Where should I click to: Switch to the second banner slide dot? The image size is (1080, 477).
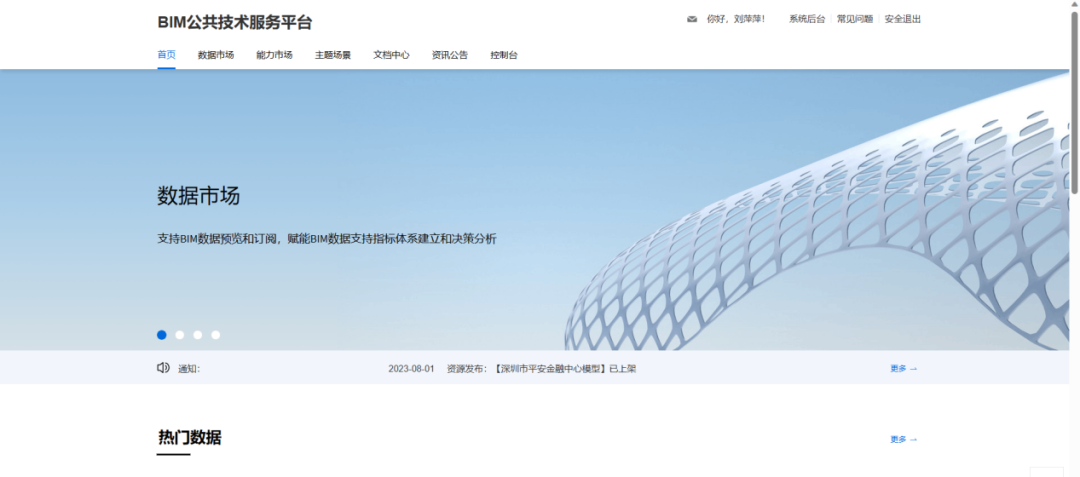click(x=180, y=335)
